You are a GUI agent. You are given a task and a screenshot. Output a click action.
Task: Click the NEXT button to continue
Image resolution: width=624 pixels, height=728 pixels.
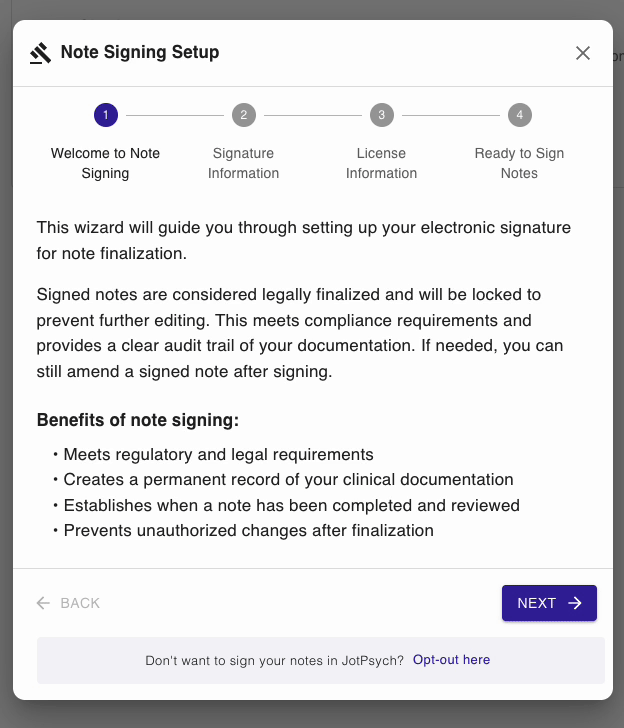click(x=549, y=603)
